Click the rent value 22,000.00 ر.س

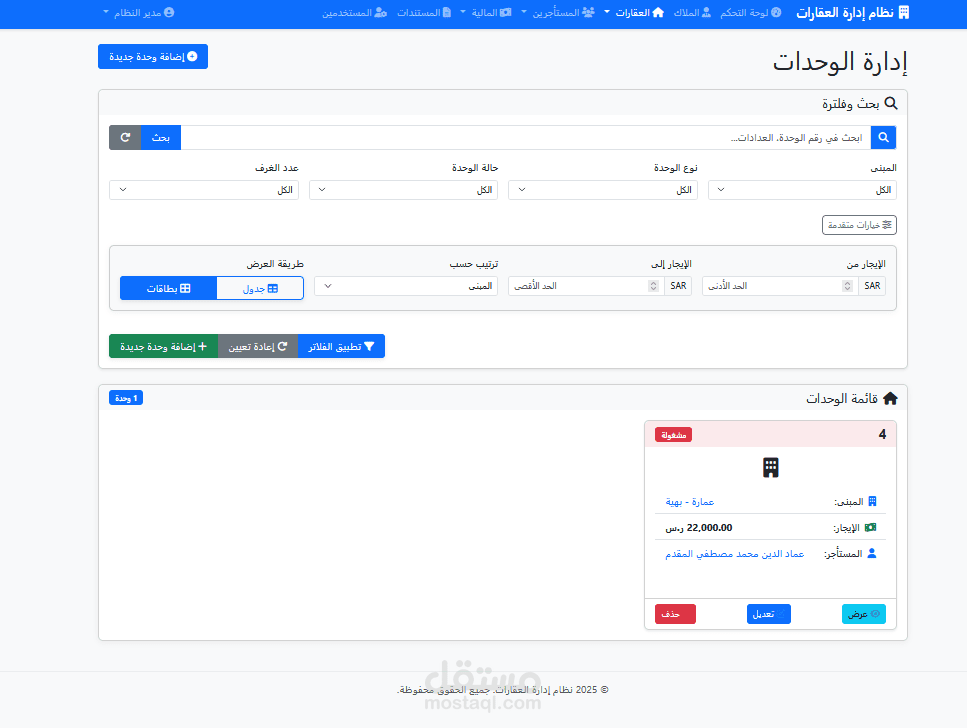(699, 527)
